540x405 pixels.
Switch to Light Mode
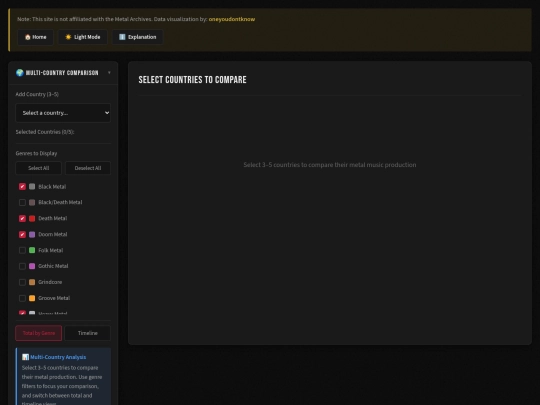click(x=83, y=37)
